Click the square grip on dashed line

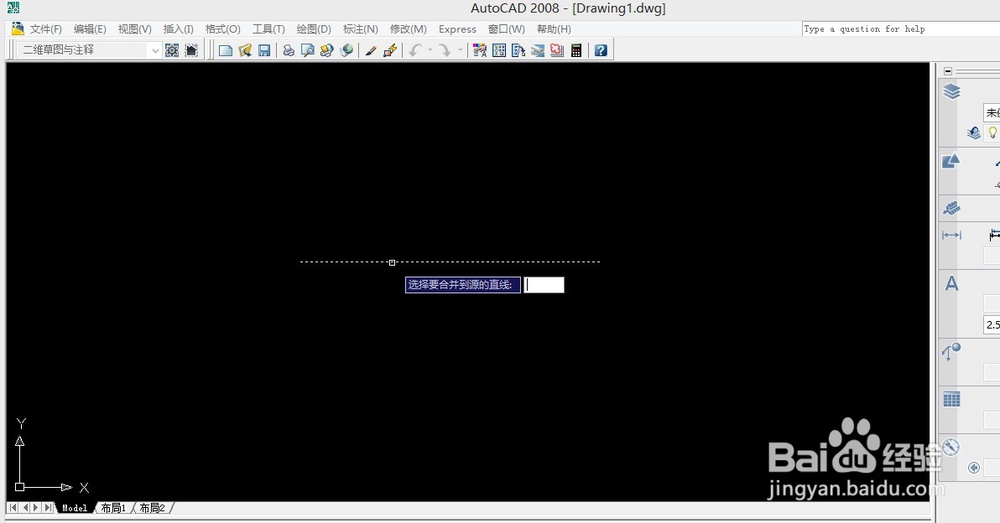pos(392,262)
